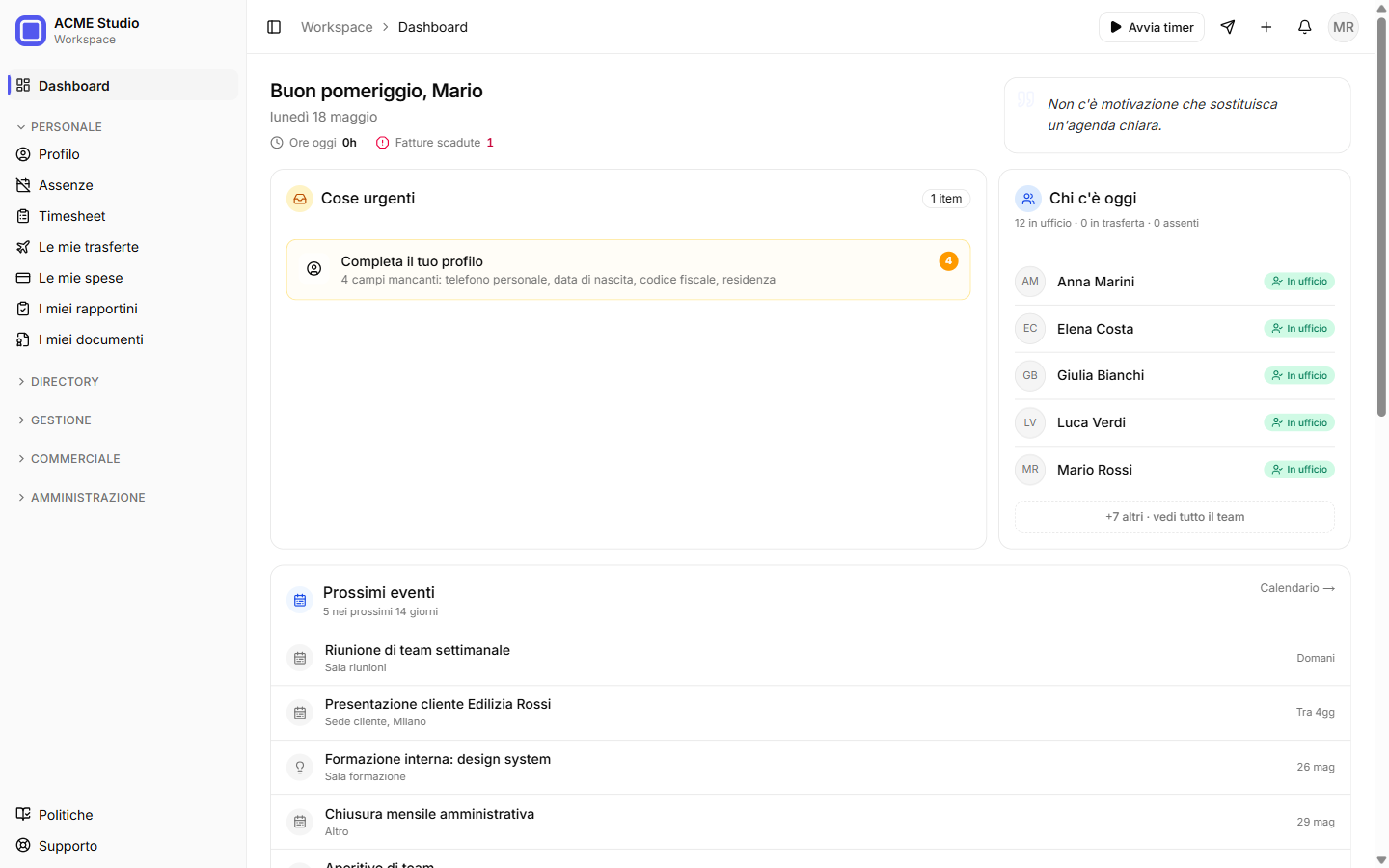Click the I miei documenti icon
This screenshot has height=868, width=1389.
pos(23,339)
